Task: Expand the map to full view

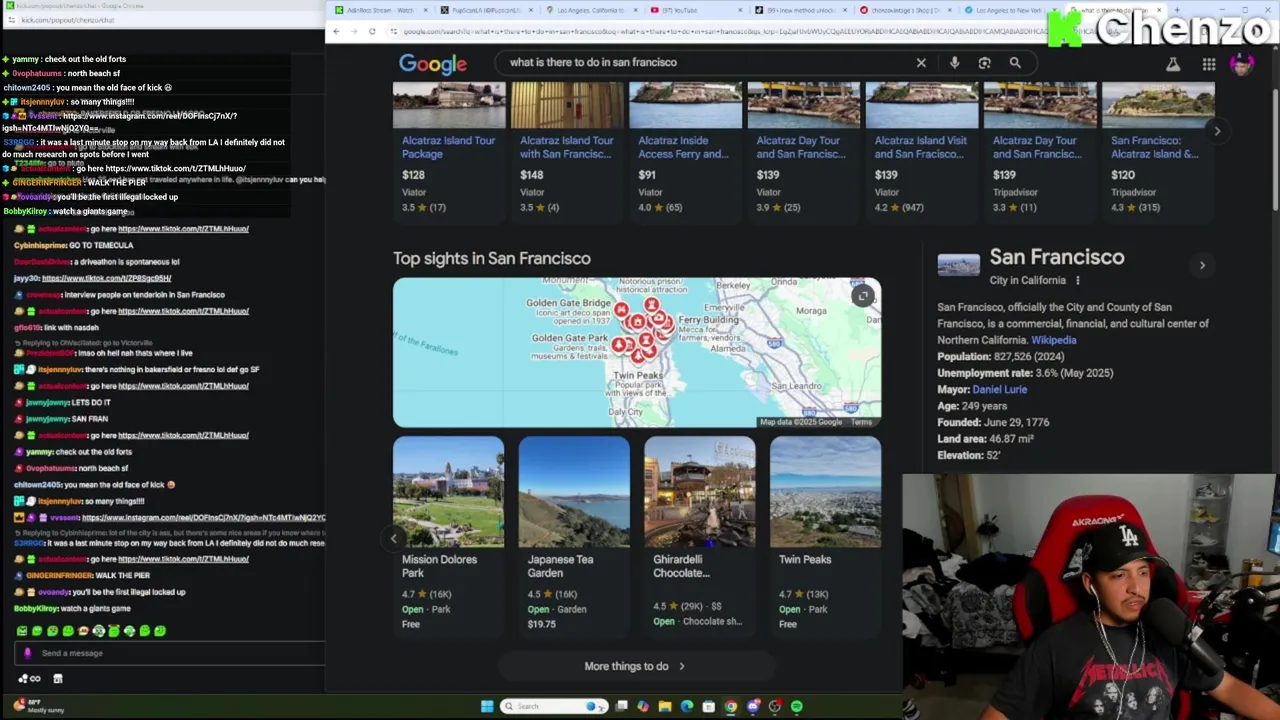Action: point(863,296)
